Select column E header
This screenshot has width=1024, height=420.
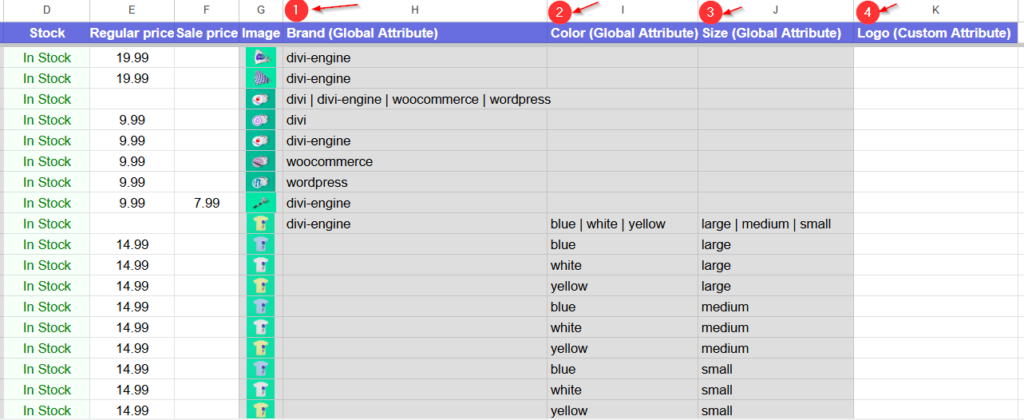point(132,10)
